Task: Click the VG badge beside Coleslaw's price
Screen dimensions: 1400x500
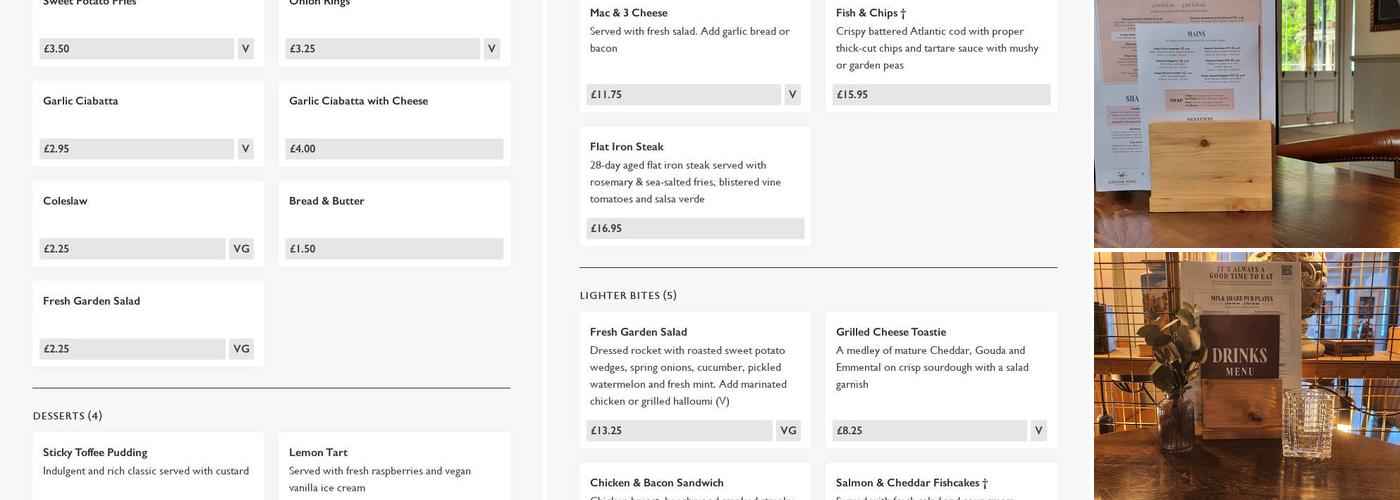Action: click(241, 249)
